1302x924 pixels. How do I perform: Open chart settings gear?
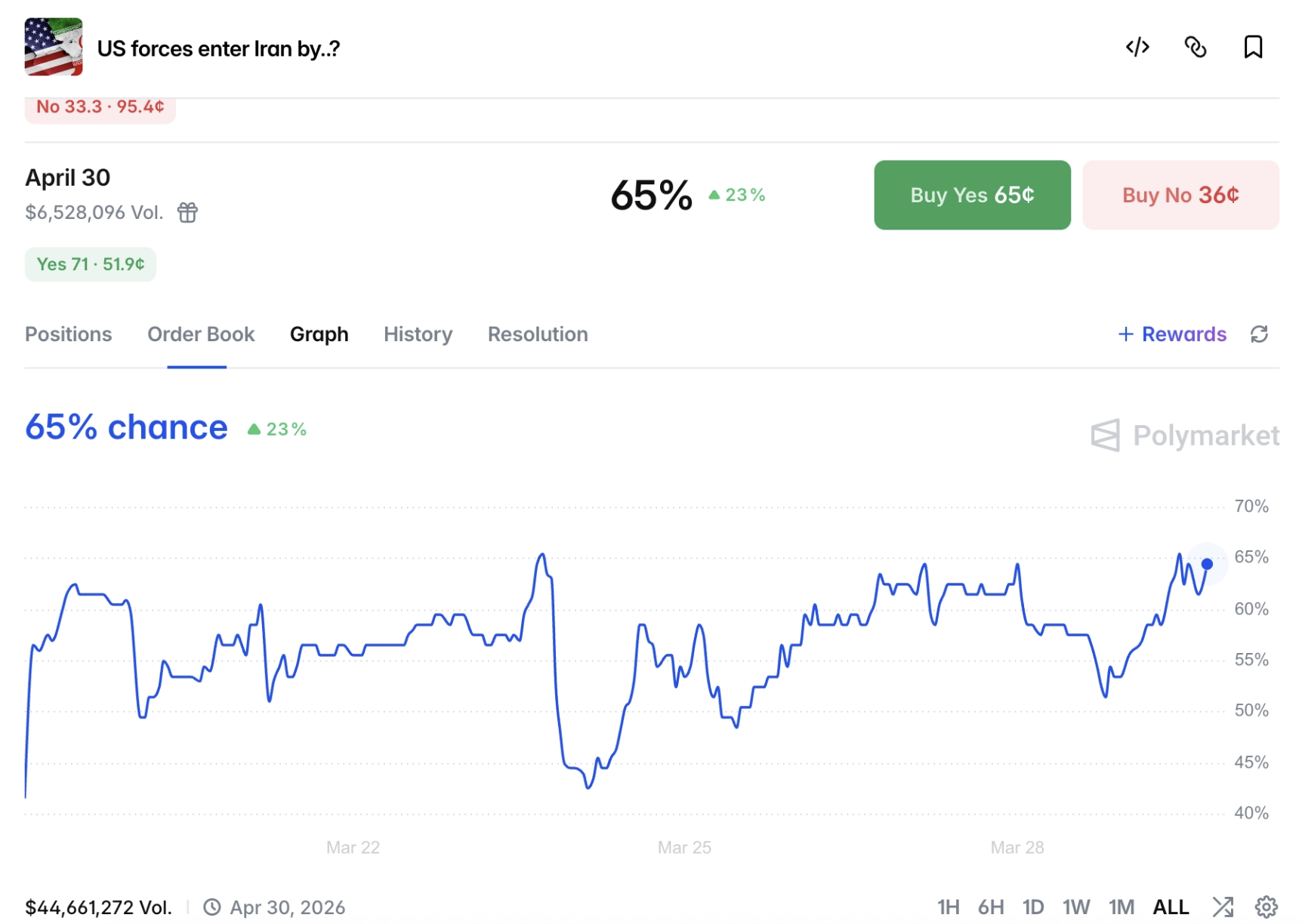pos(1266,907)
